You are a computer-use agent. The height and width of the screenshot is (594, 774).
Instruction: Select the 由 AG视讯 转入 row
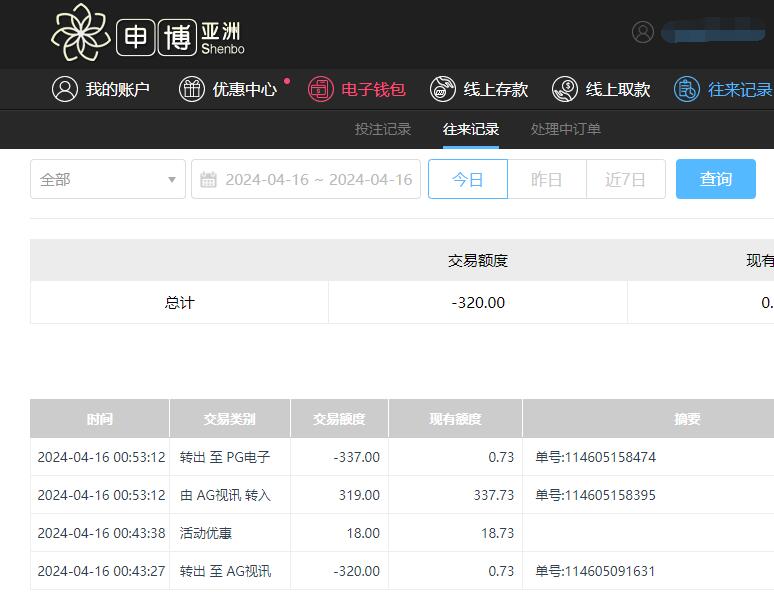point(402,495)
